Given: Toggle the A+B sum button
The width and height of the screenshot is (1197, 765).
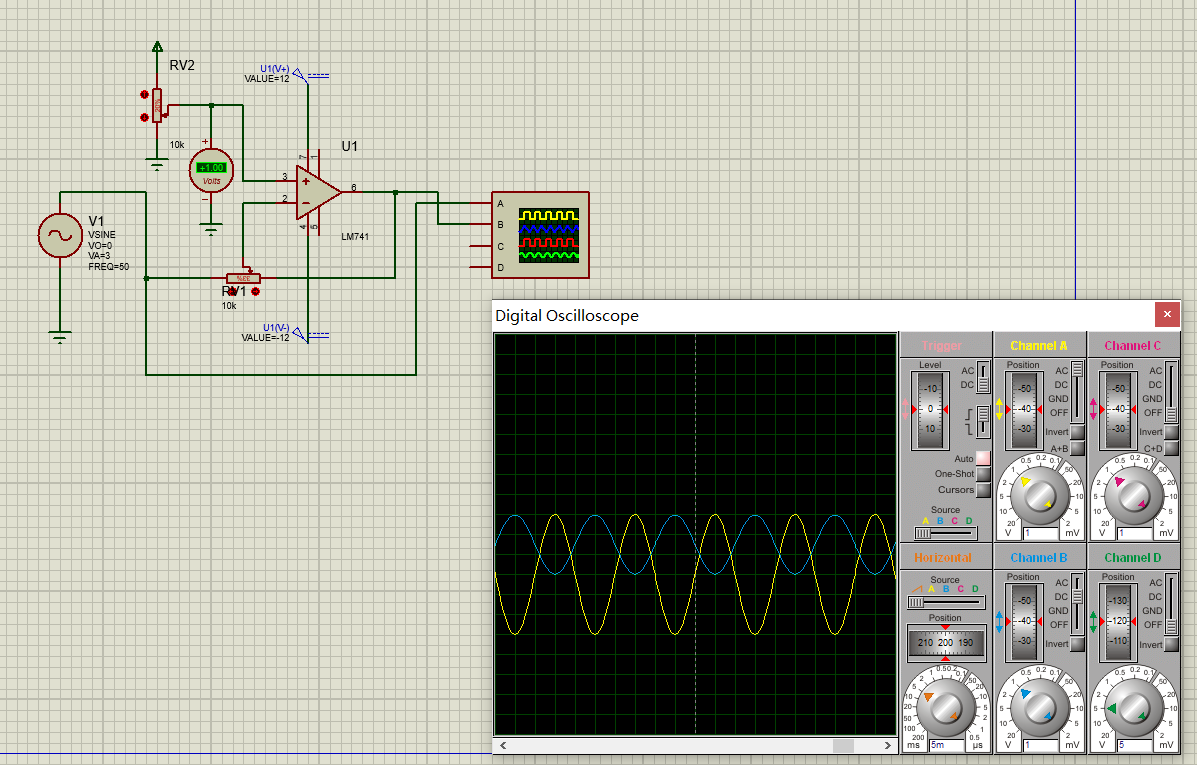Looking at the screenshot, I should tap(1077, 449).
